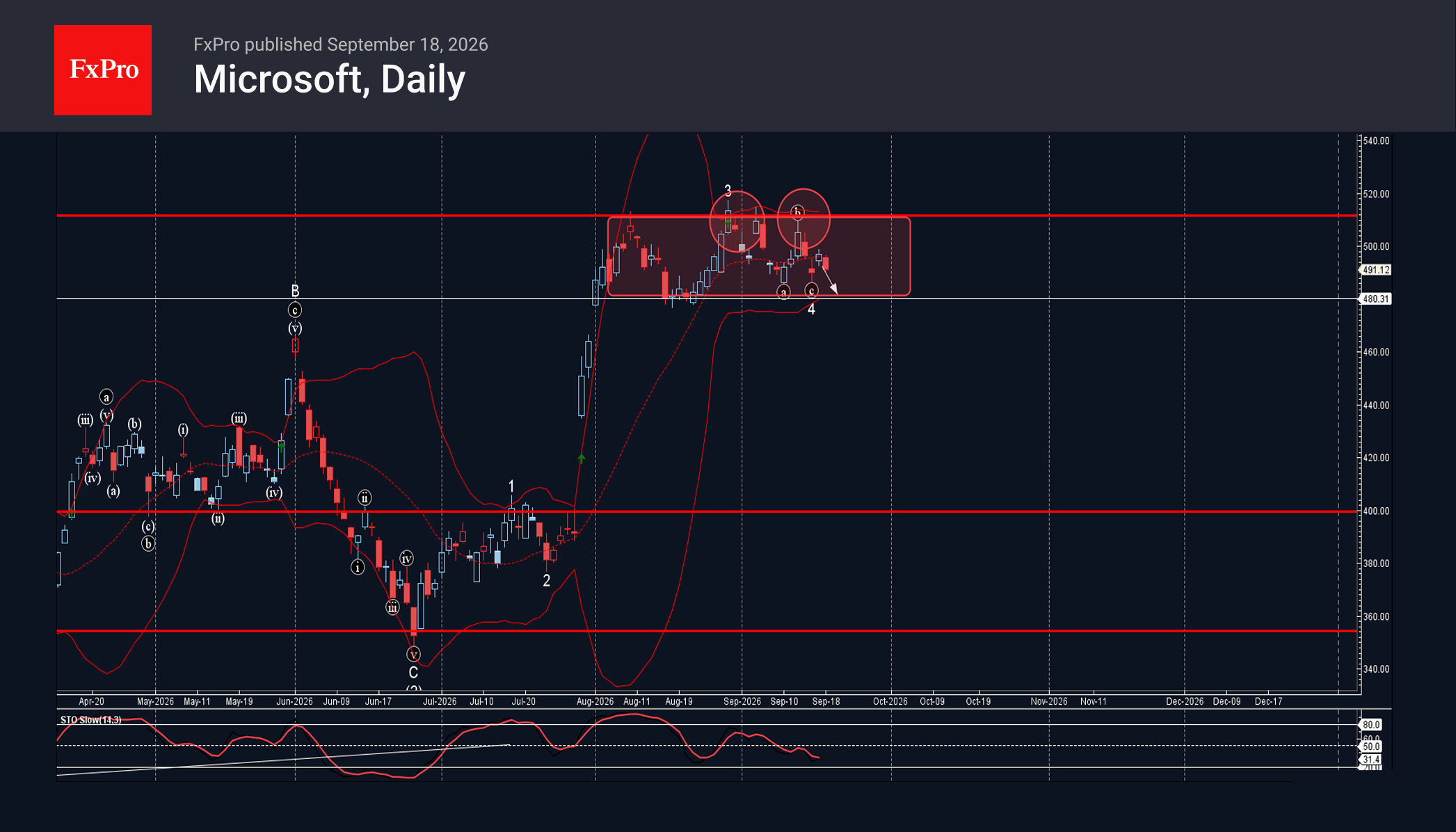The height and width of the screenshot is (832, 1456).
Task: Click the Oct-09 date label
Action: coord(932,702)
